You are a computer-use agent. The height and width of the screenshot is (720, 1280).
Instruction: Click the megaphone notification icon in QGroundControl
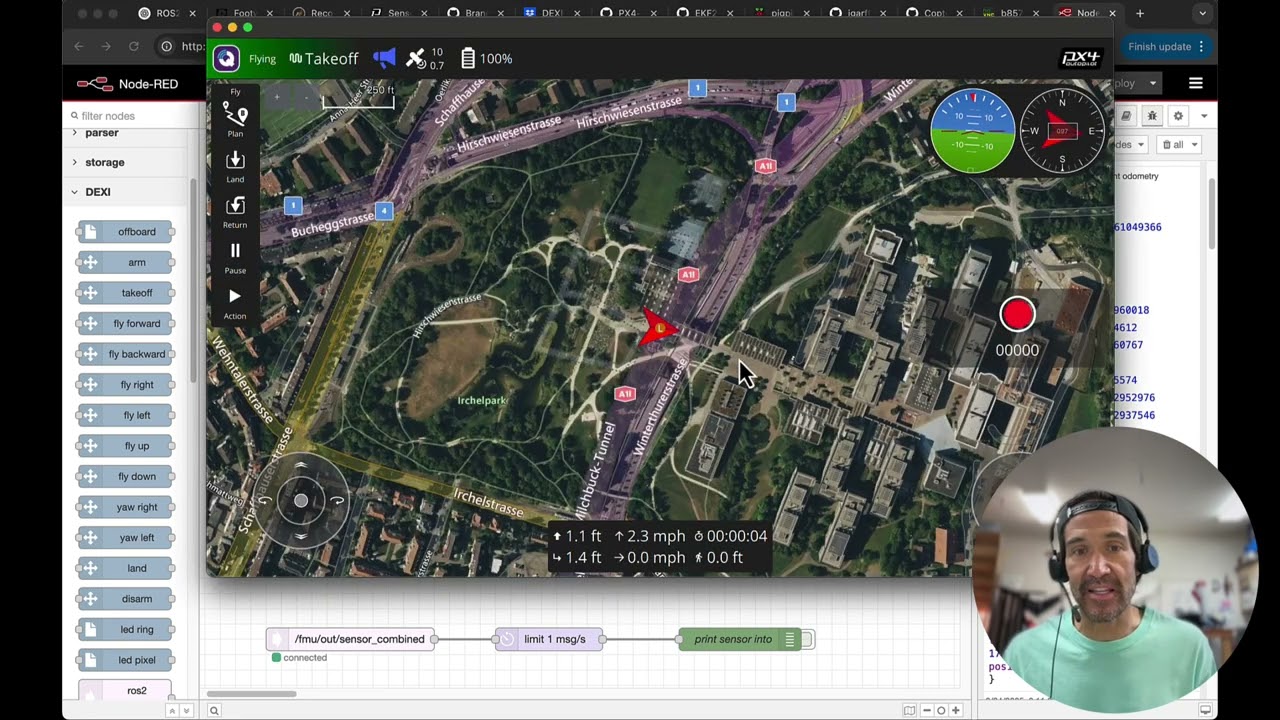click(x=384, y=59)
